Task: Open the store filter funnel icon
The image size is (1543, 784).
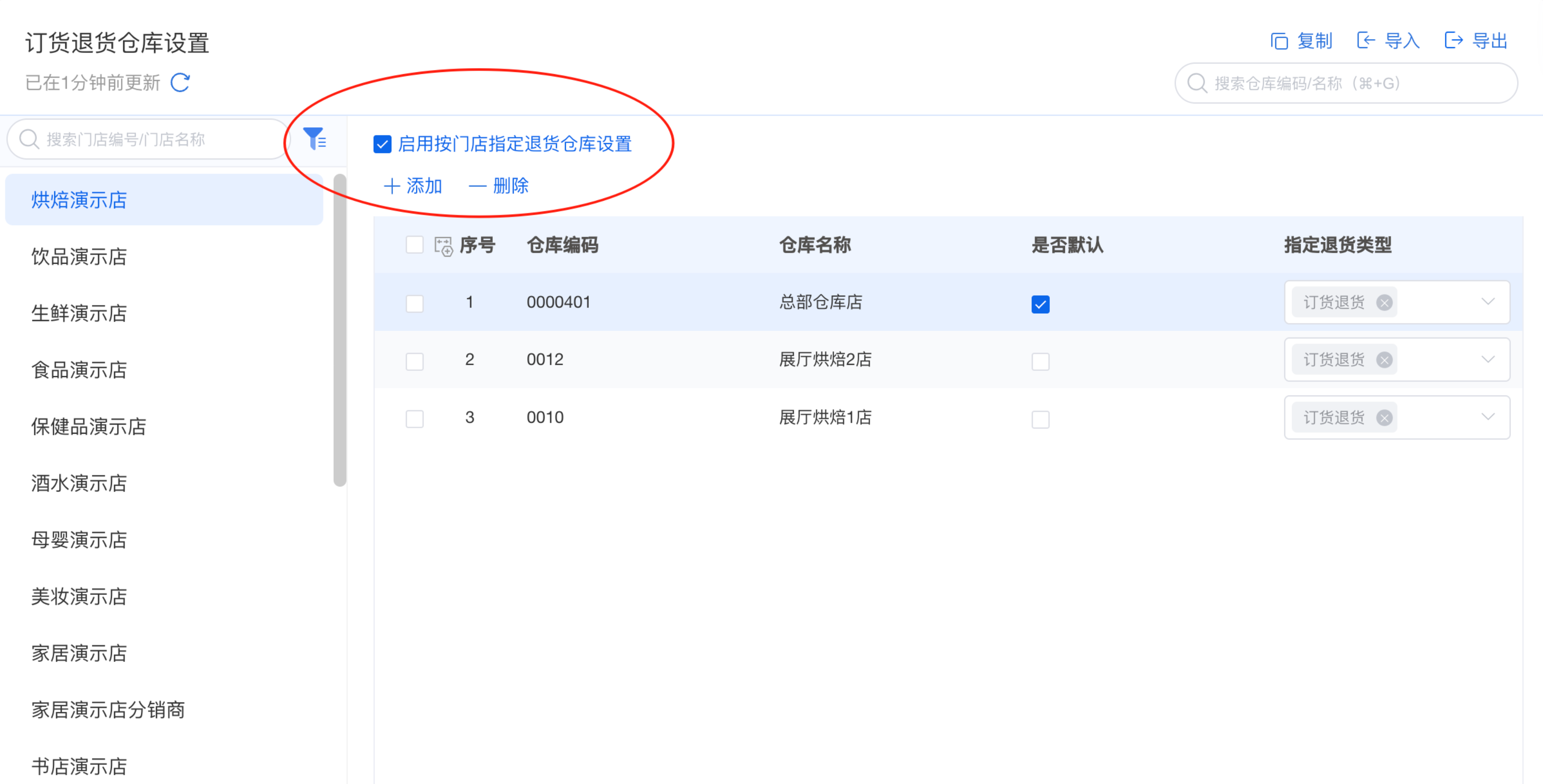Action: click(315, 139)
